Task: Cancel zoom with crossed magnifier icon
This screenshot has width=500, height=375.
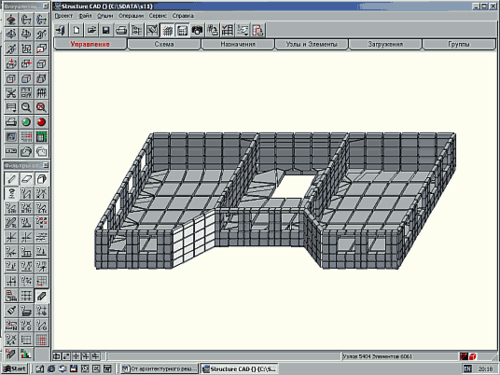Action: pos(41,107)
